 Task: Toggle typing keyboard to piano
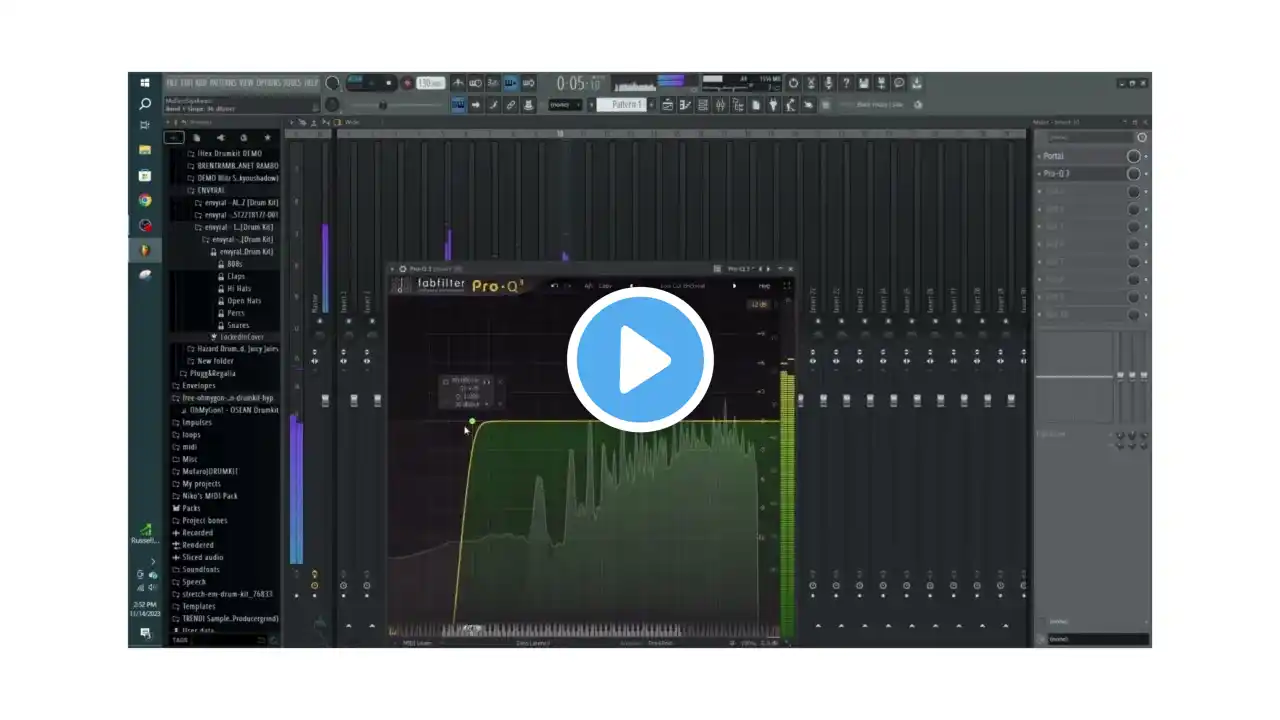point(458,104)
